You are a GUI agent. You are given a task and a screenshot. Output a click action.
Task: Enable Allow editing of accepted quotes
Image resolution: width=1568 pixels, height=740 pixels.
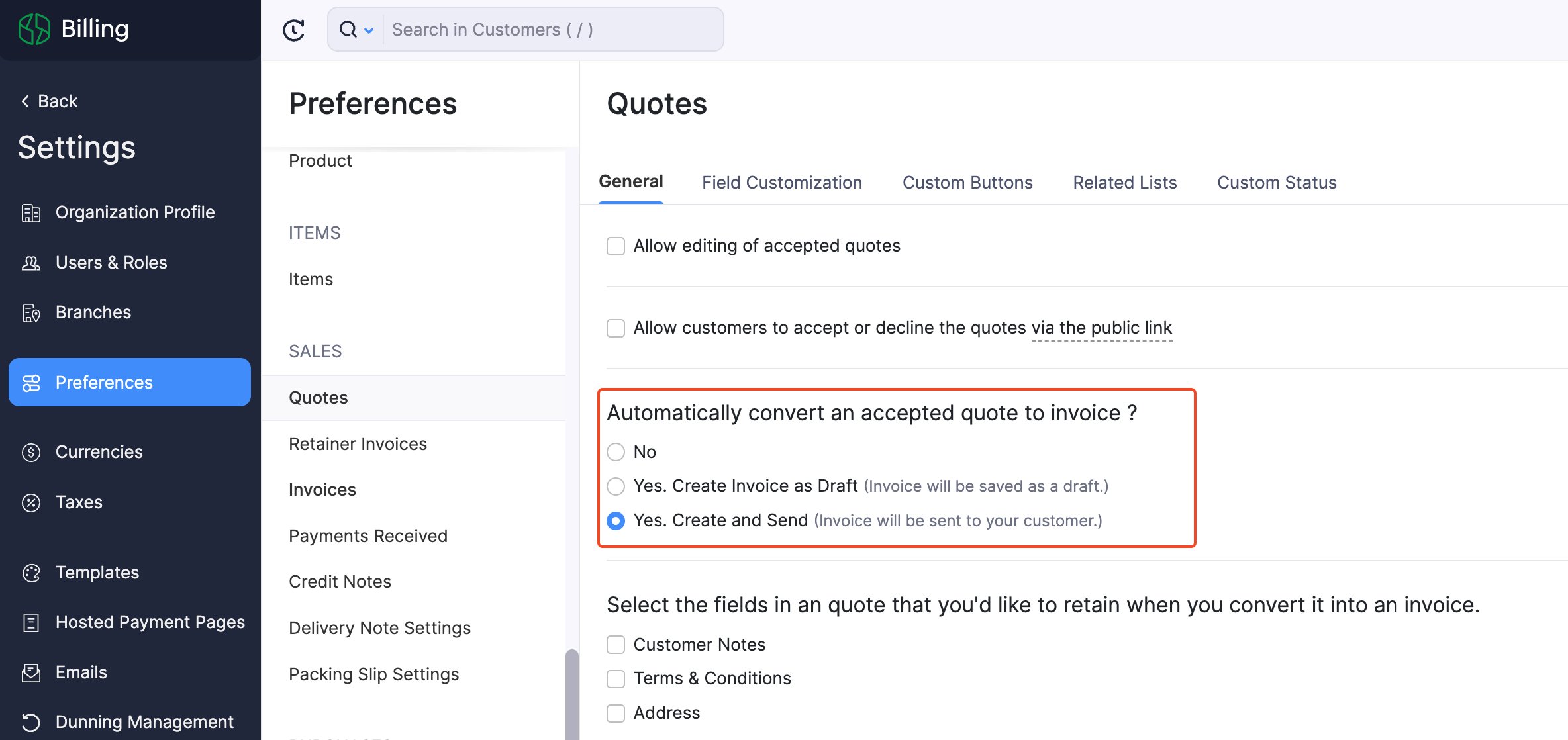tap(615, 246)
